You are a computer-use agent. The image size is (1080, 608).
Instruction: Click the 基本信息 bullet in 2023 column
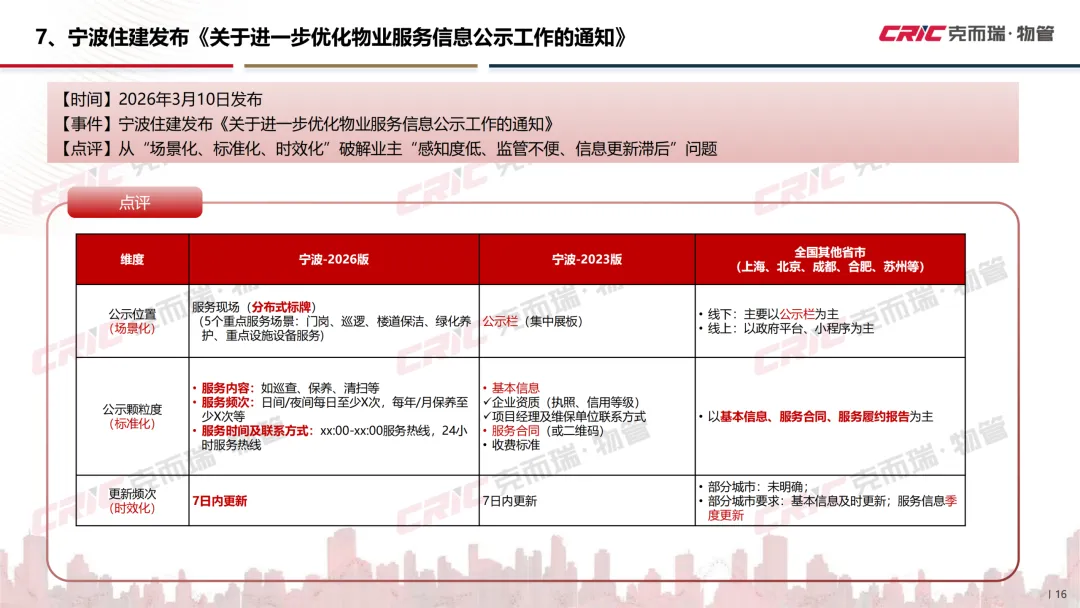pos(511,388)
